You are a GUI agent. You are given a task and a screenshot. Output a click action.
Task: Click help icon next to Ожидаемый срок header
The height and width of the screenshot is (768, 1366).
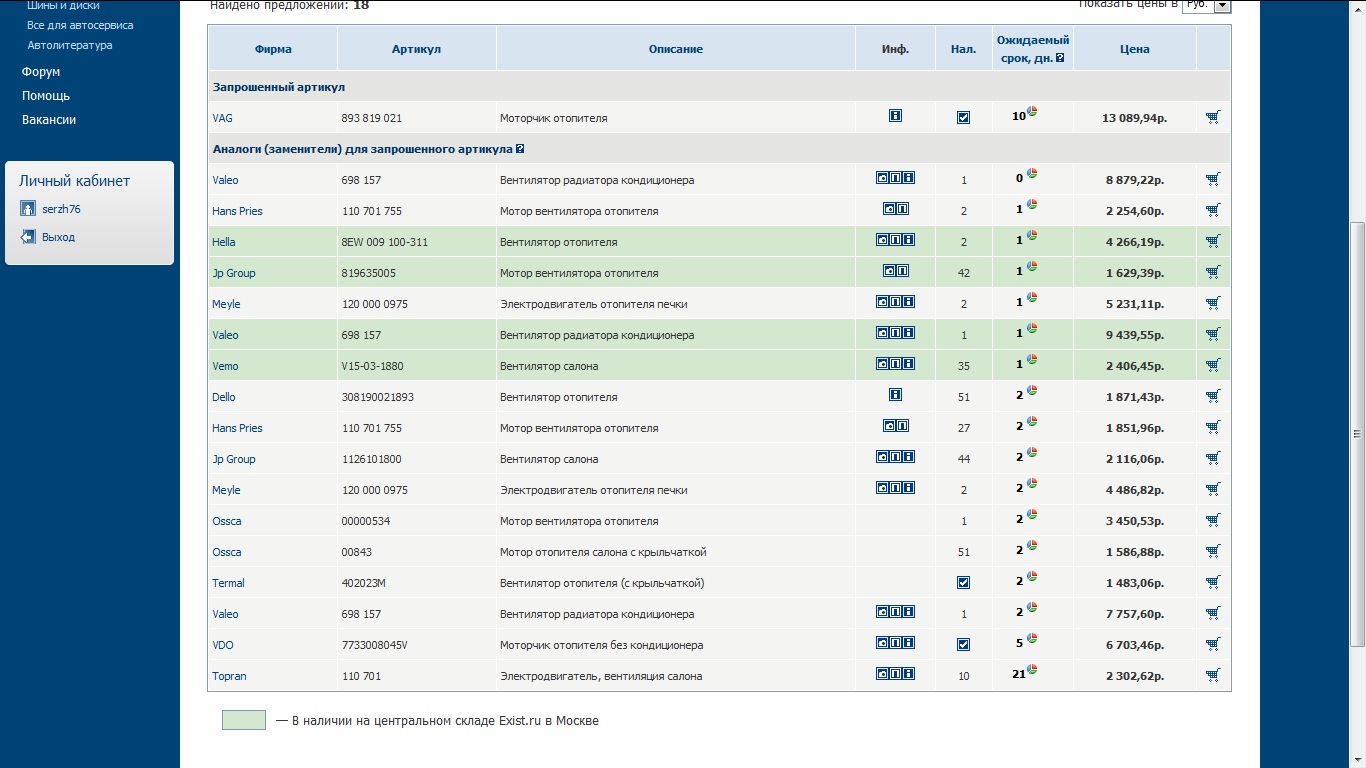pos(1060,58)
